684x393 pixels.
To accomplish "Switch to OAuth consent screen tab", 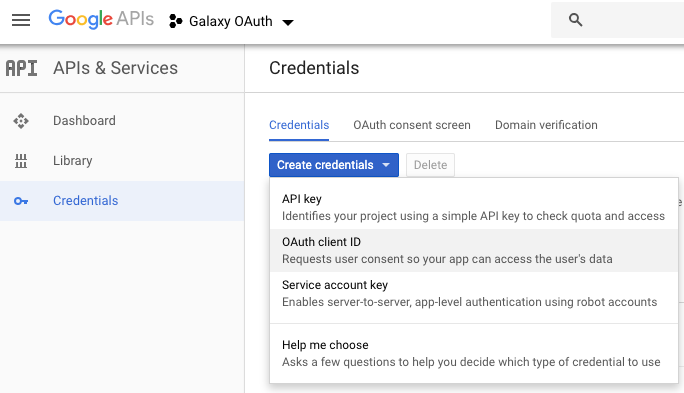I will (x=412, y=125).
